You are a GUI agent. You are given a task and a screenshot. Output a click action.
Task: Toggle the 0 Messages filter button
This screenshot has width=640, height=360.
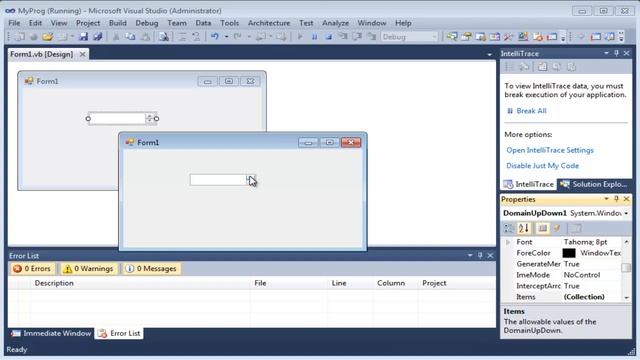pyautogui.click(x=151, y=269)
